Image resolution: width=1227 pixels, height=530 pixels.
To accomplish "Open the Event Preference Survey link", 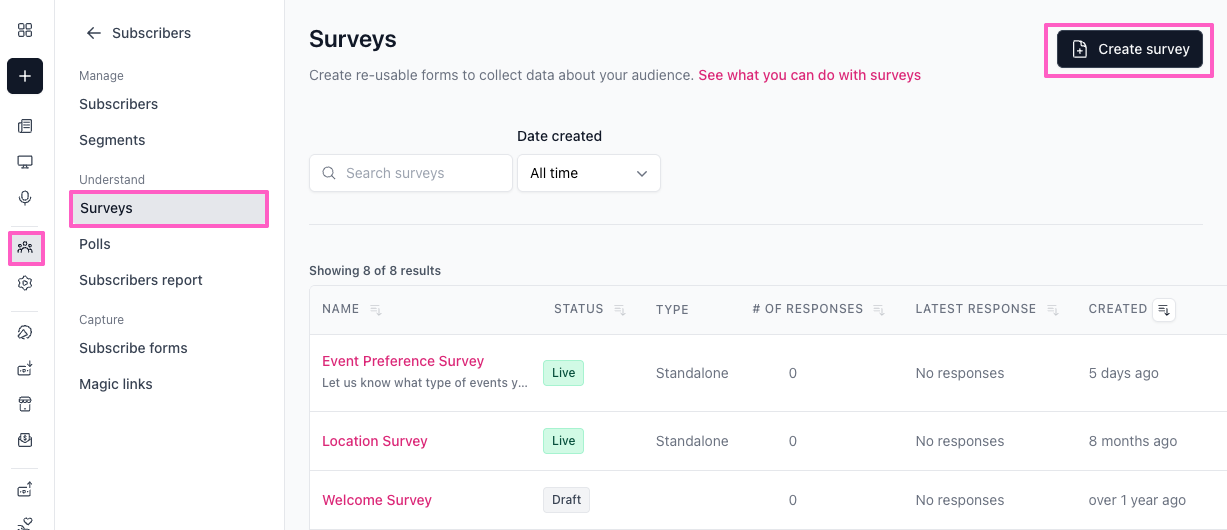I will [403, 361].
